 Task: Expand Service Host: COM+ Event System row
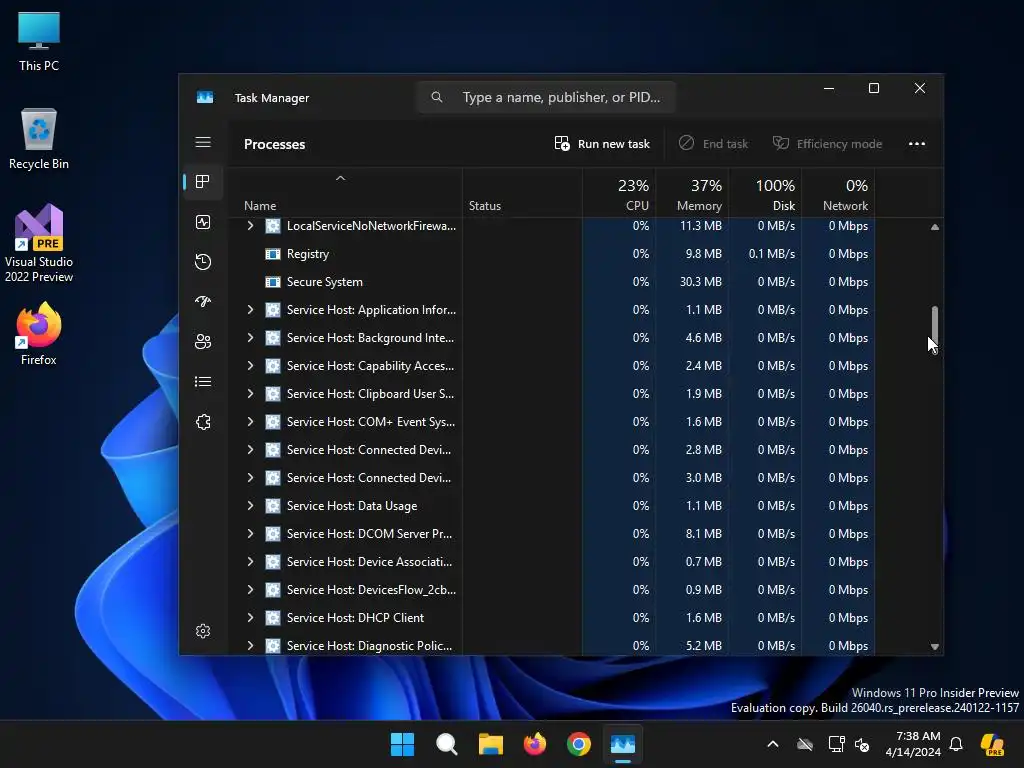pos(250,422)
